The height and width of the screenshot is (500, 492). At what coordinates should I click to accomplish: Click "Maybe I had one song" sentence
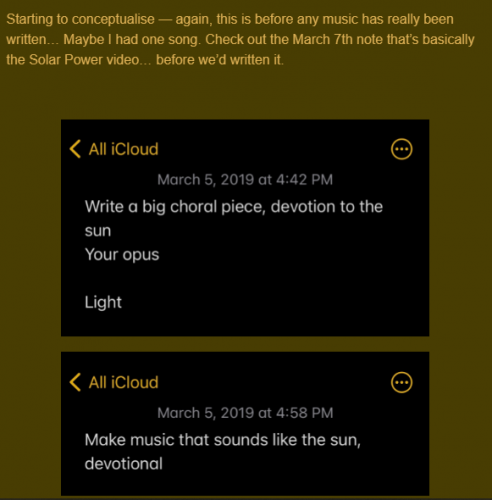click(x=132, y=40)
